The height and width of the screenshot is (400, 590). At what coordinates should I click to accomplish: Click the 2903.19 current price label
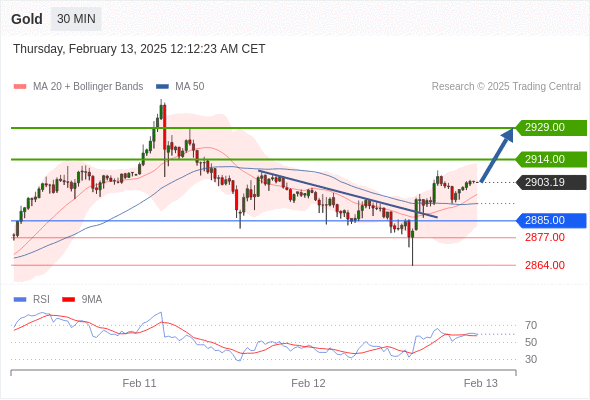tap(551, 183)
